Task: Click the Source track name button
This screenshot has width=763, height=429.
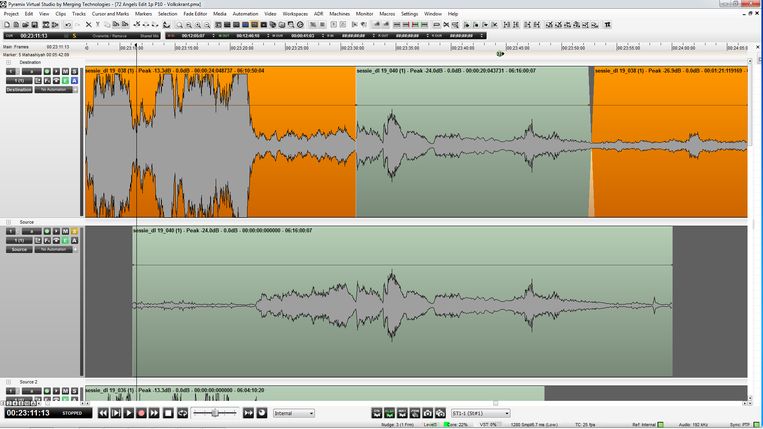Action: pyautogui.click(x=19, y=249)
